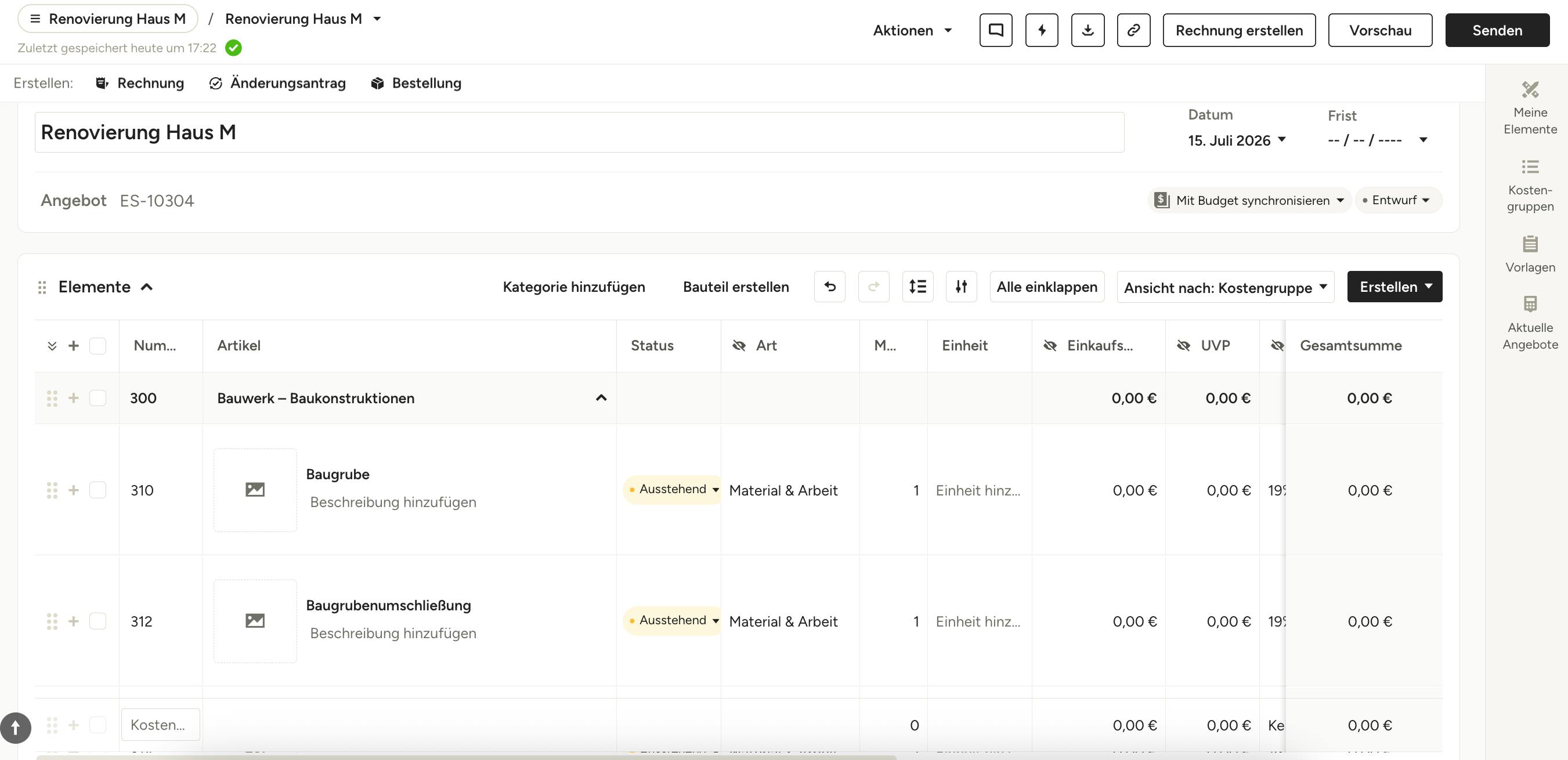Screen dimensions: 1568x760
Task: Click the plus icon in row 312
Action: 74,621
